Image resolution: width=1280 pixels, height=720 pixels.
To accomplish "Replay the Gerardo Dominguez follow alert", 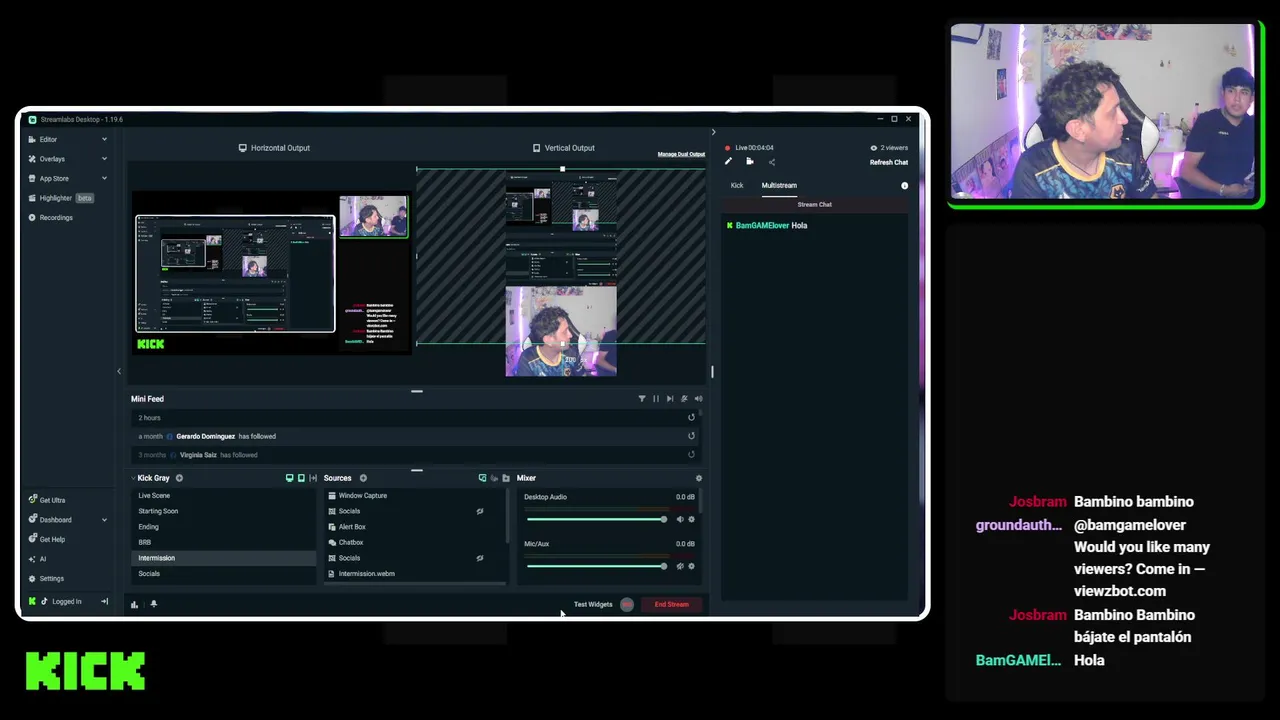I will pyautogui.click(x=691, y=436).
